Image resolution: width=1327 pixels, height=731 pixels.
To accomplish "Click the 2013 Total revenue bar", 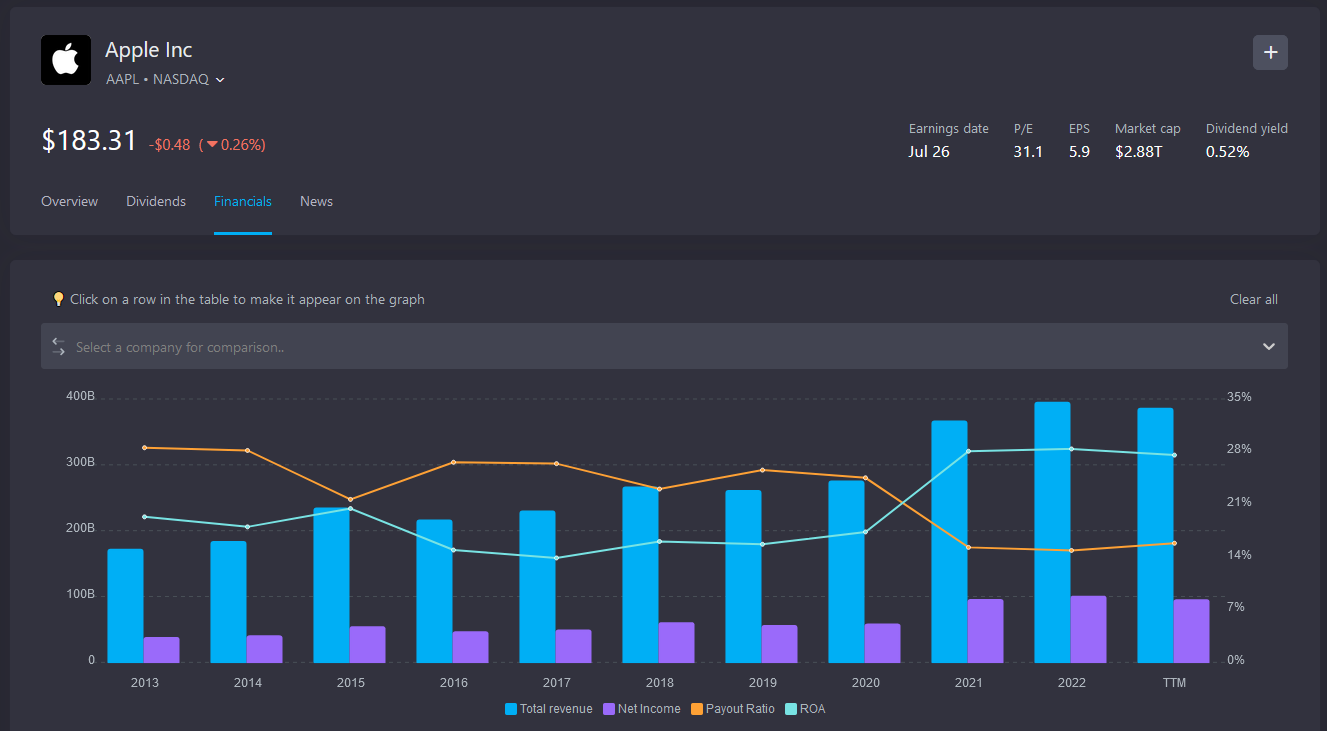I will pyautogui.click(x=125, y=605).
